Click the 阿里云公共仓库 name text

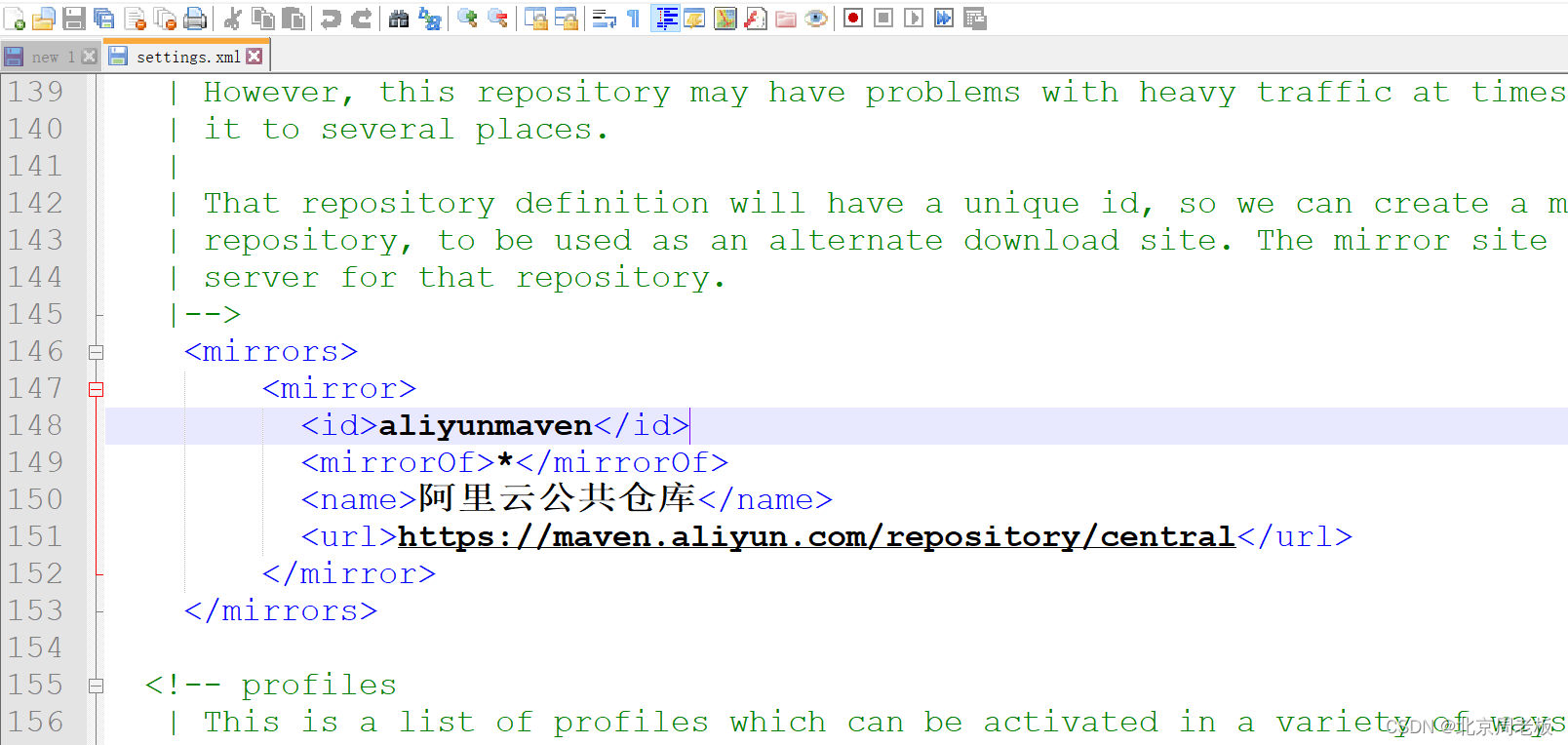coord(557,498)
